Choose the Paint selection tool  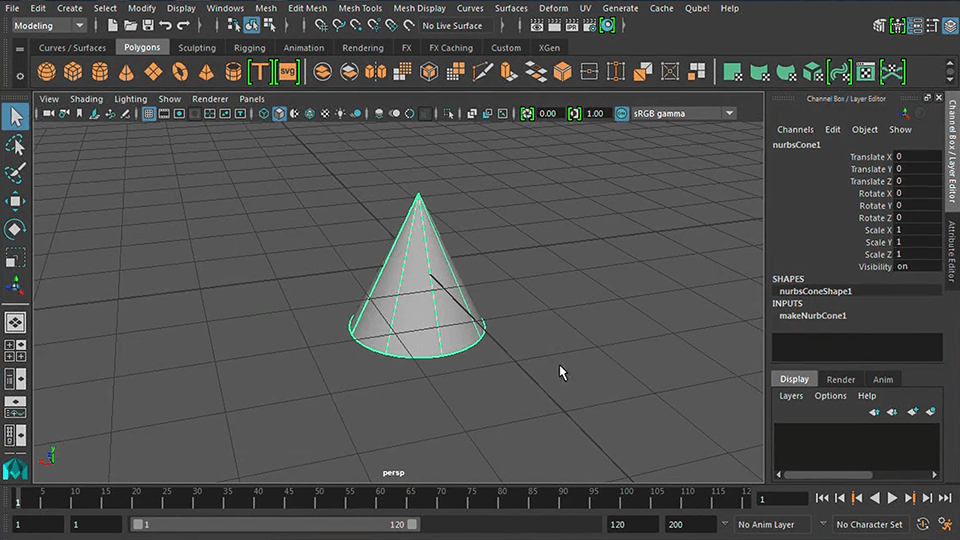[15, 173]
